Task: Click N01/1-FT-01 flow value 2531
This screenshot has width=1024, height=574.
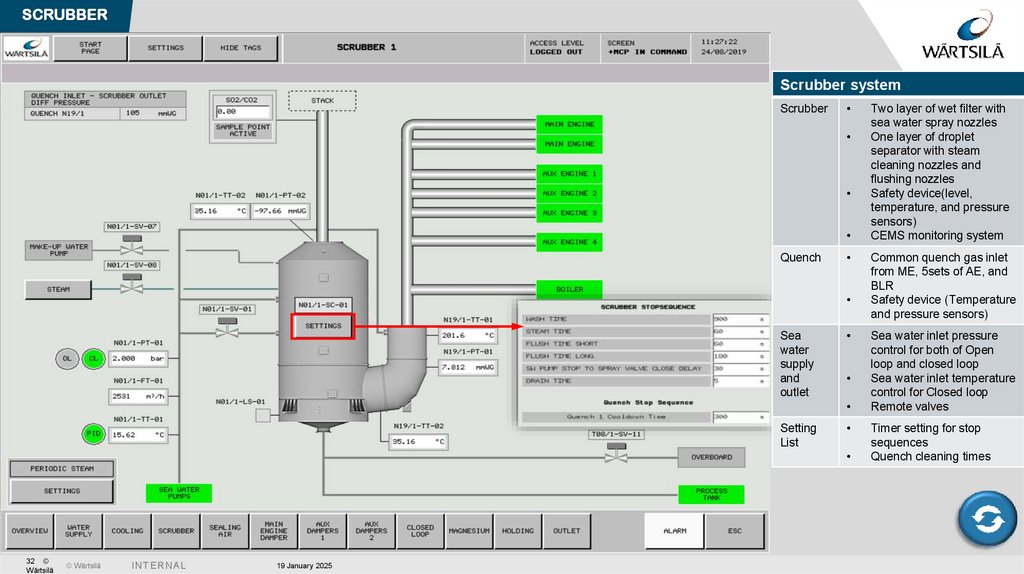Action: pyautogui.click(x=138, y=396)
